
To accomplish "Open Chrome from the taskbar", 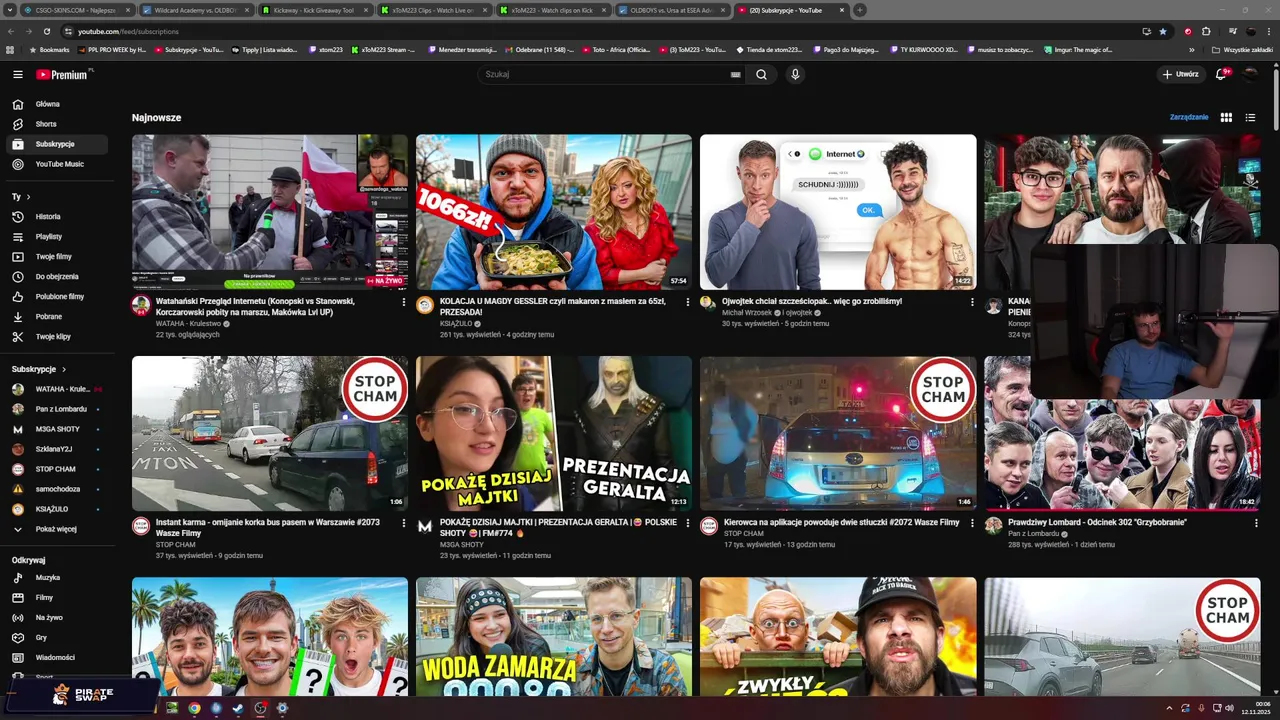I will [x=194, y=708].
